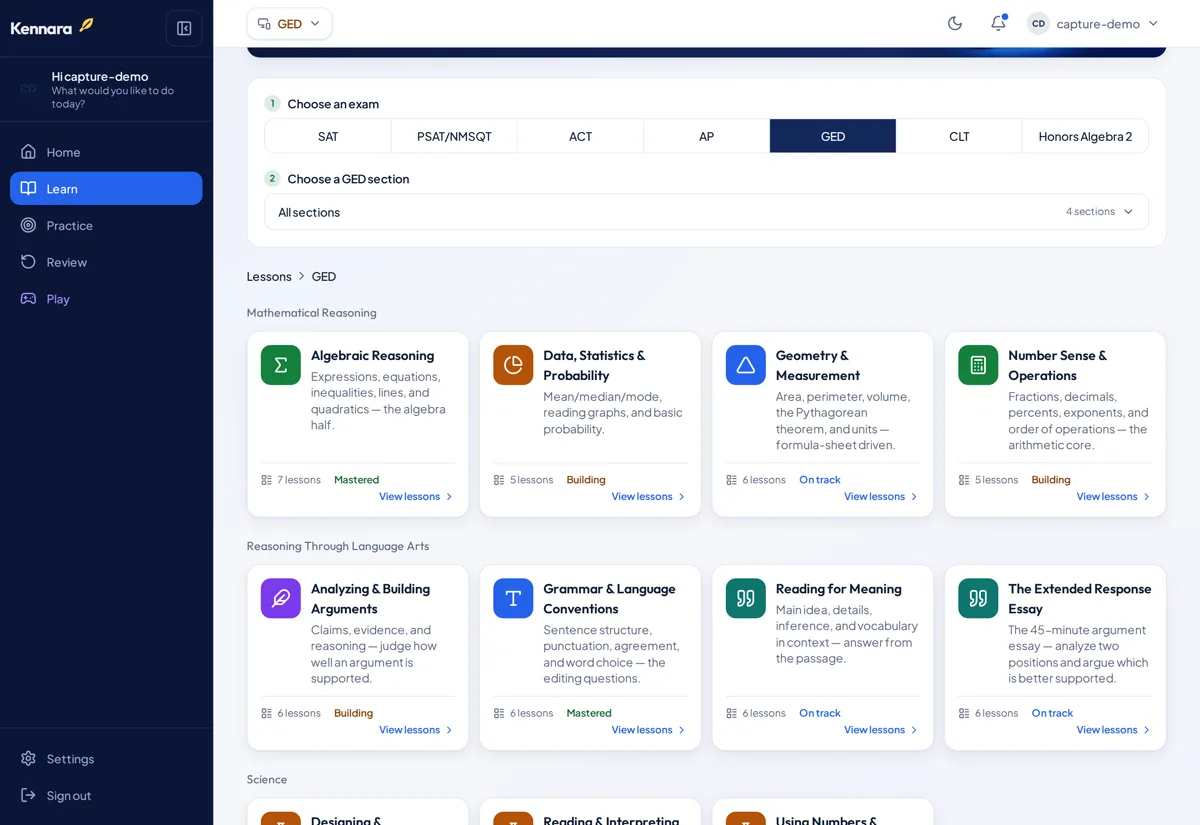
Task: Open Learn in sidebar
Action: tap(106, 188)
